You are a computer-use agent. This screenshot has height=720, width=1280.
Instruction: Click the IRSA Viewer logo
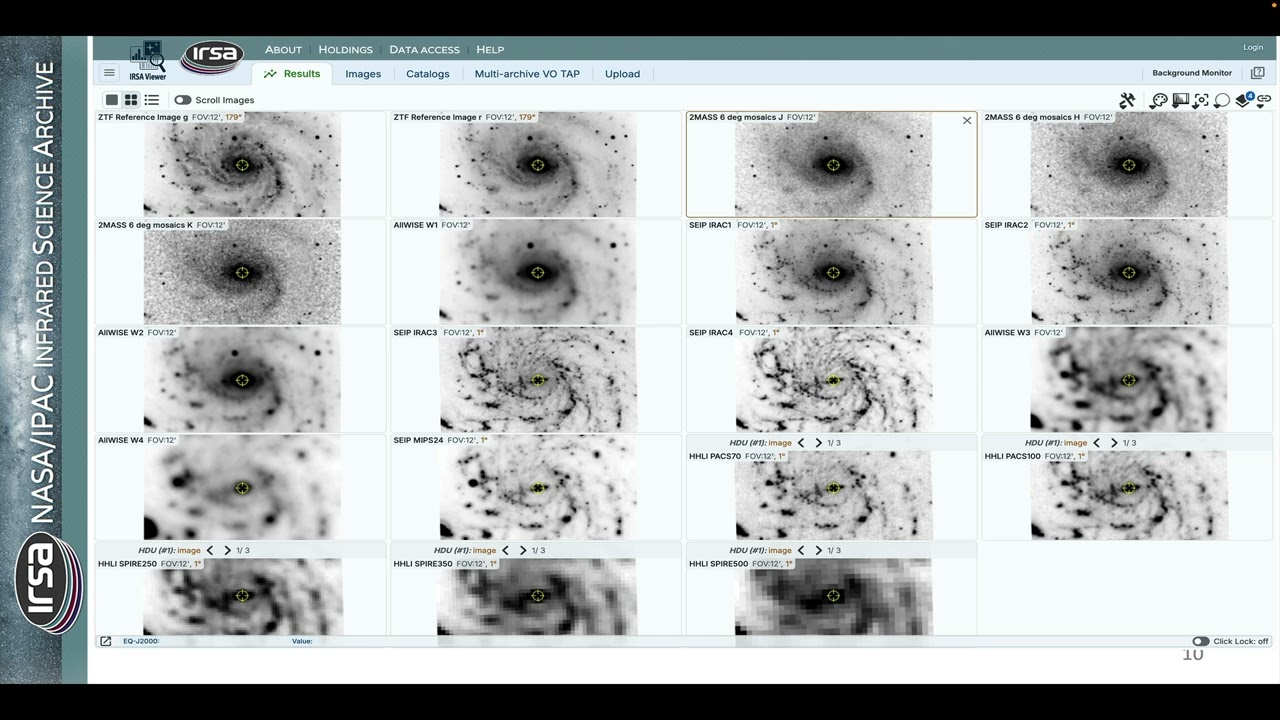click(x=148, y=60)
